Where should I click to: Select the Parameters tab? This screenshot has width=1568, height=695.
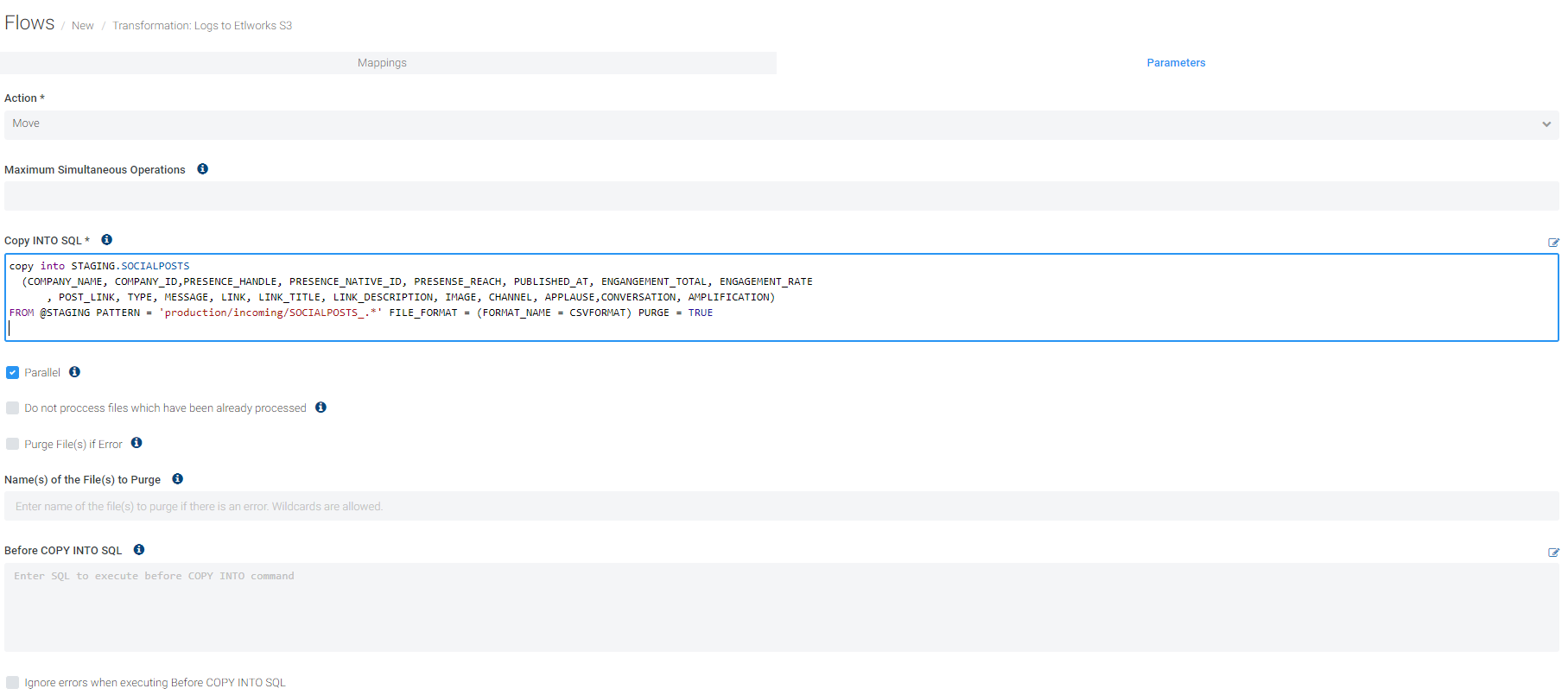click(x=1175, y=63)
